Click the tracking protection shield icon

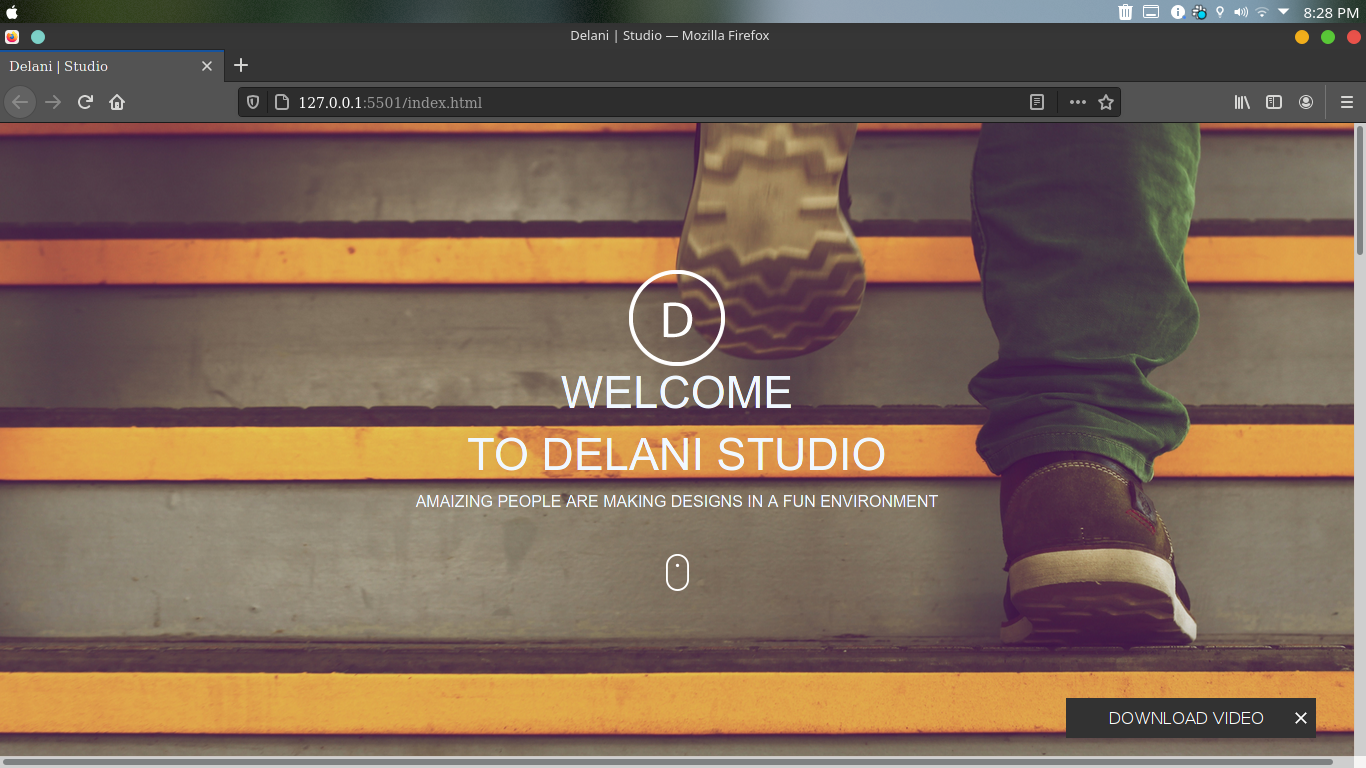253,101
